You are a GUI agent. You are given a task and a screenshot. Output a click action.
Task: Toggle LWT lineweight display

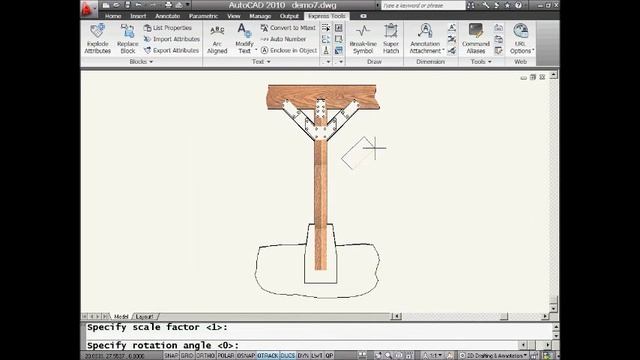coord(317,356)
